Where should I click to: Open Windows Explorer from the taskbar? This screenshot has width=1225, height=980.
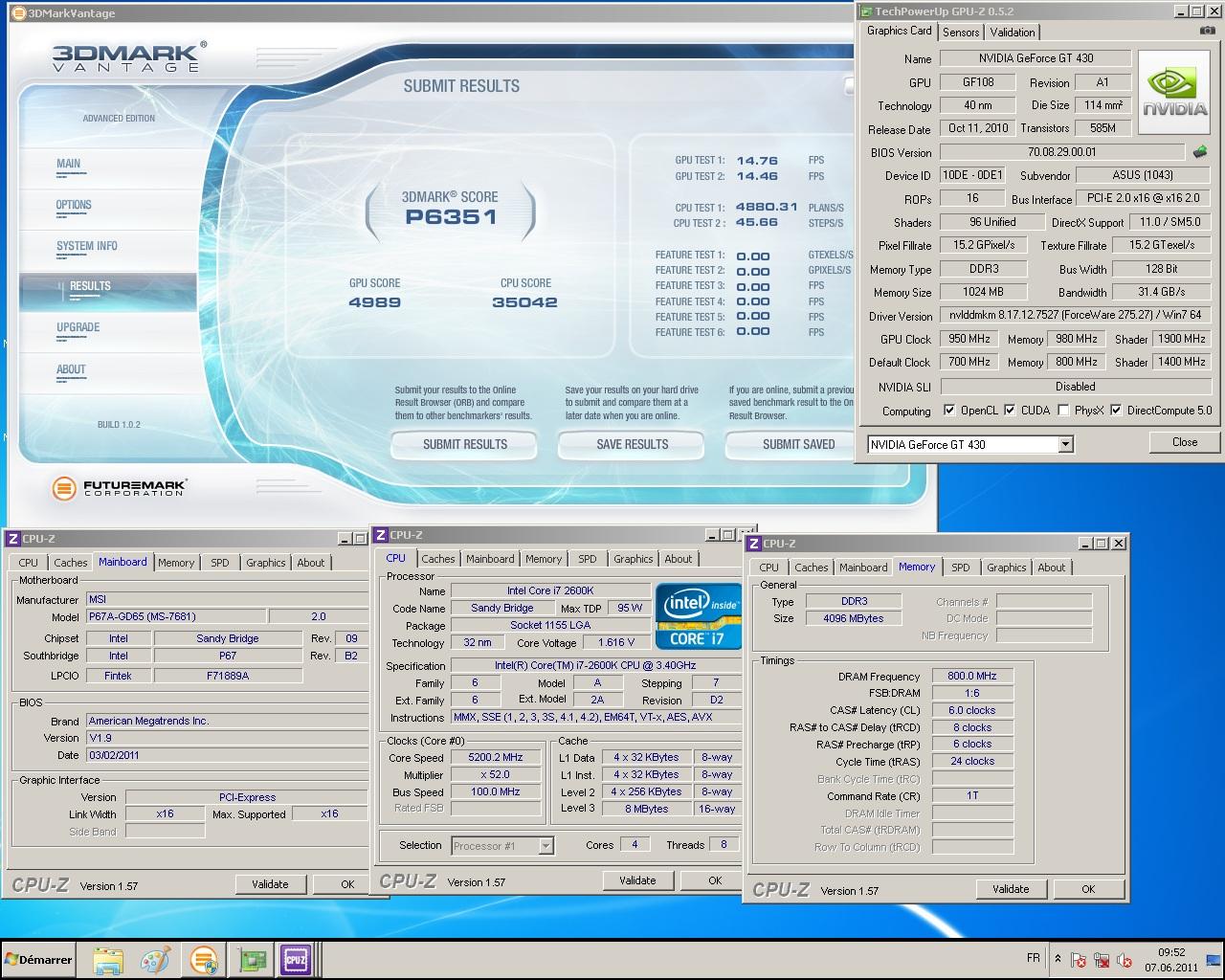(108, 959)
